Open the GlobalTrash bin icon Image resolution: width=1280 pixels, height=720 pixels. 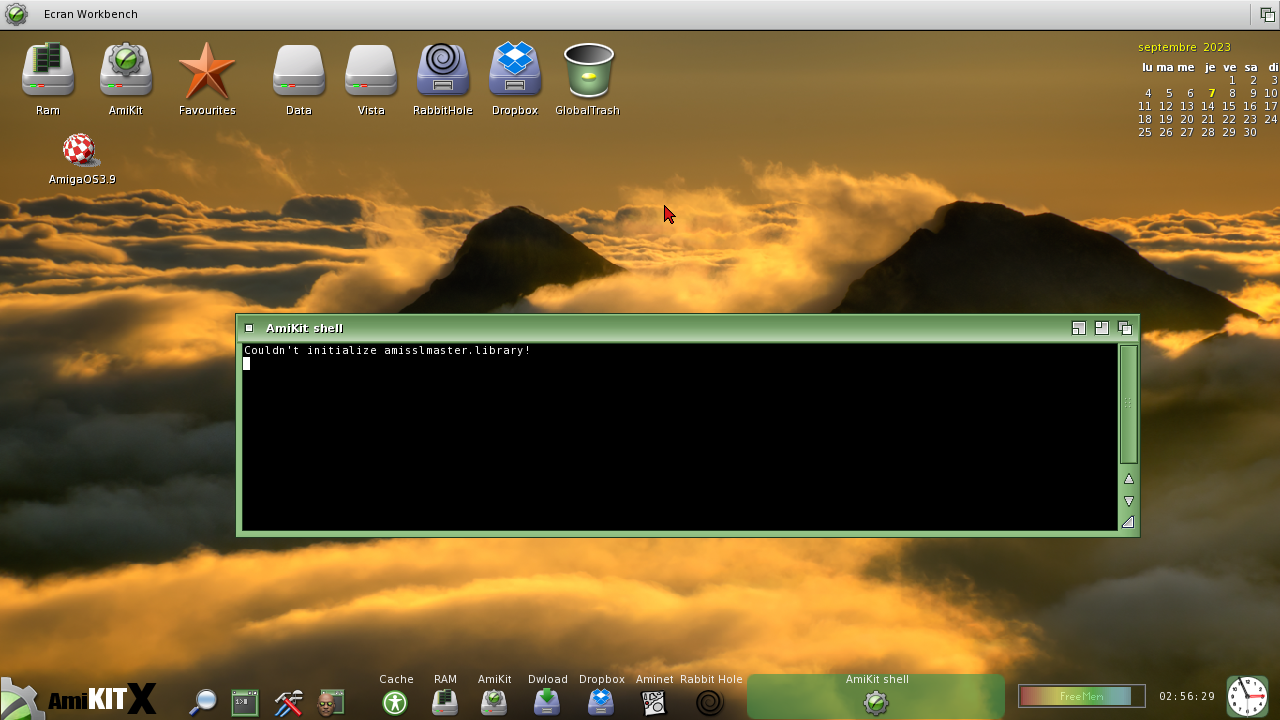point(588,70)
